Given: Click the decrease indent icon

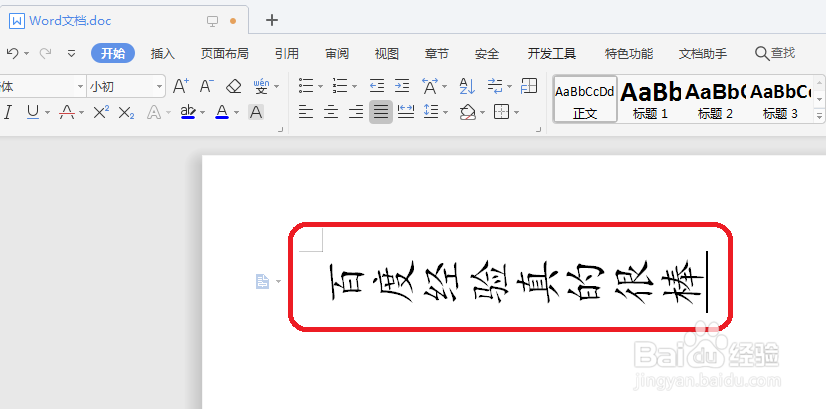Looking at the screenshot, I should point(377,85).
